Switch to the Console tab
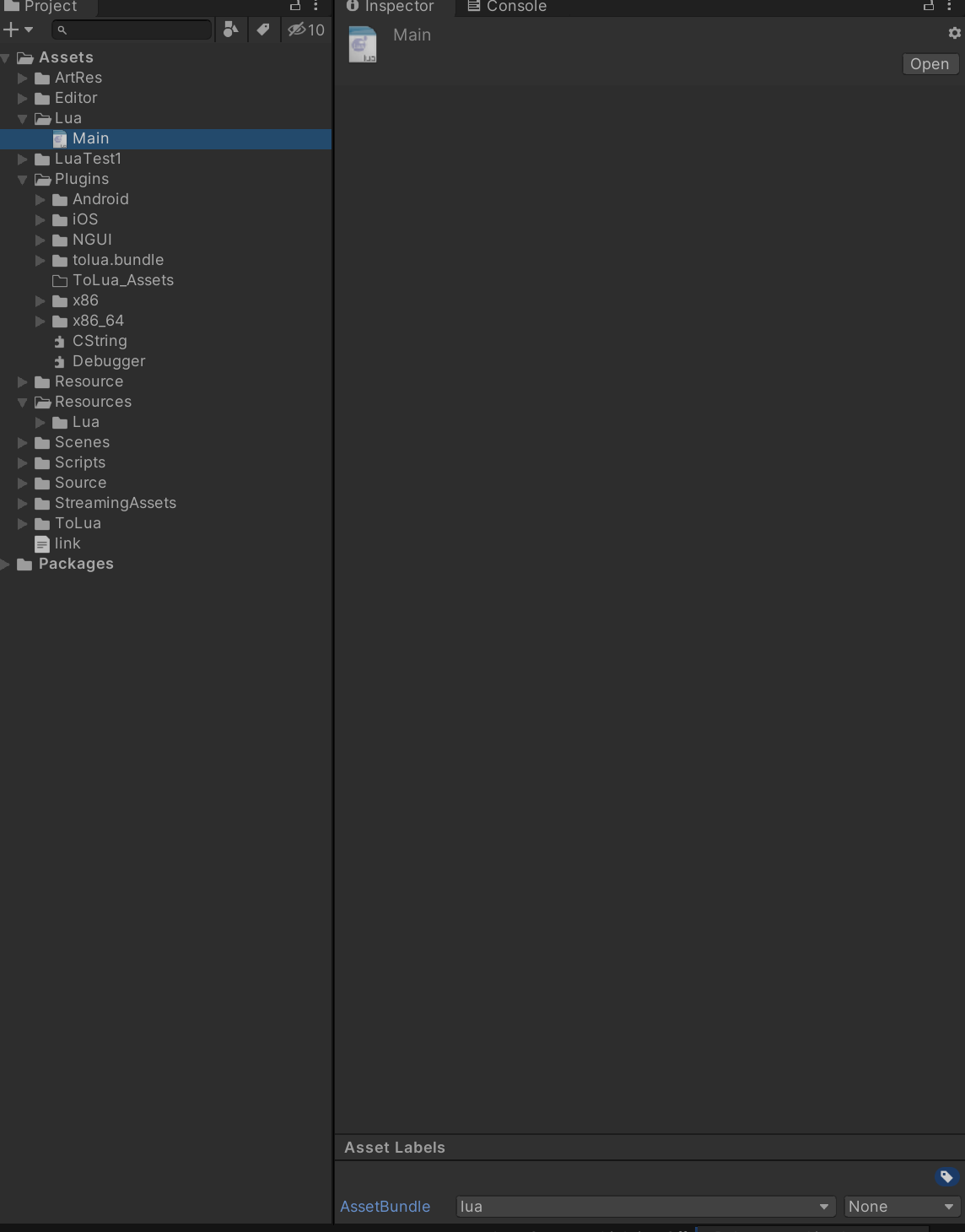 coord(507,7)
